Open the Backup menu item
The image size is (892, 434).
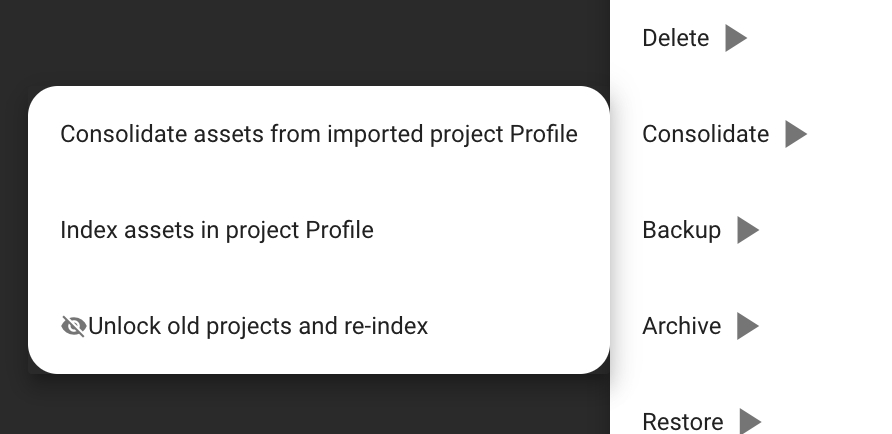(681, 230)
